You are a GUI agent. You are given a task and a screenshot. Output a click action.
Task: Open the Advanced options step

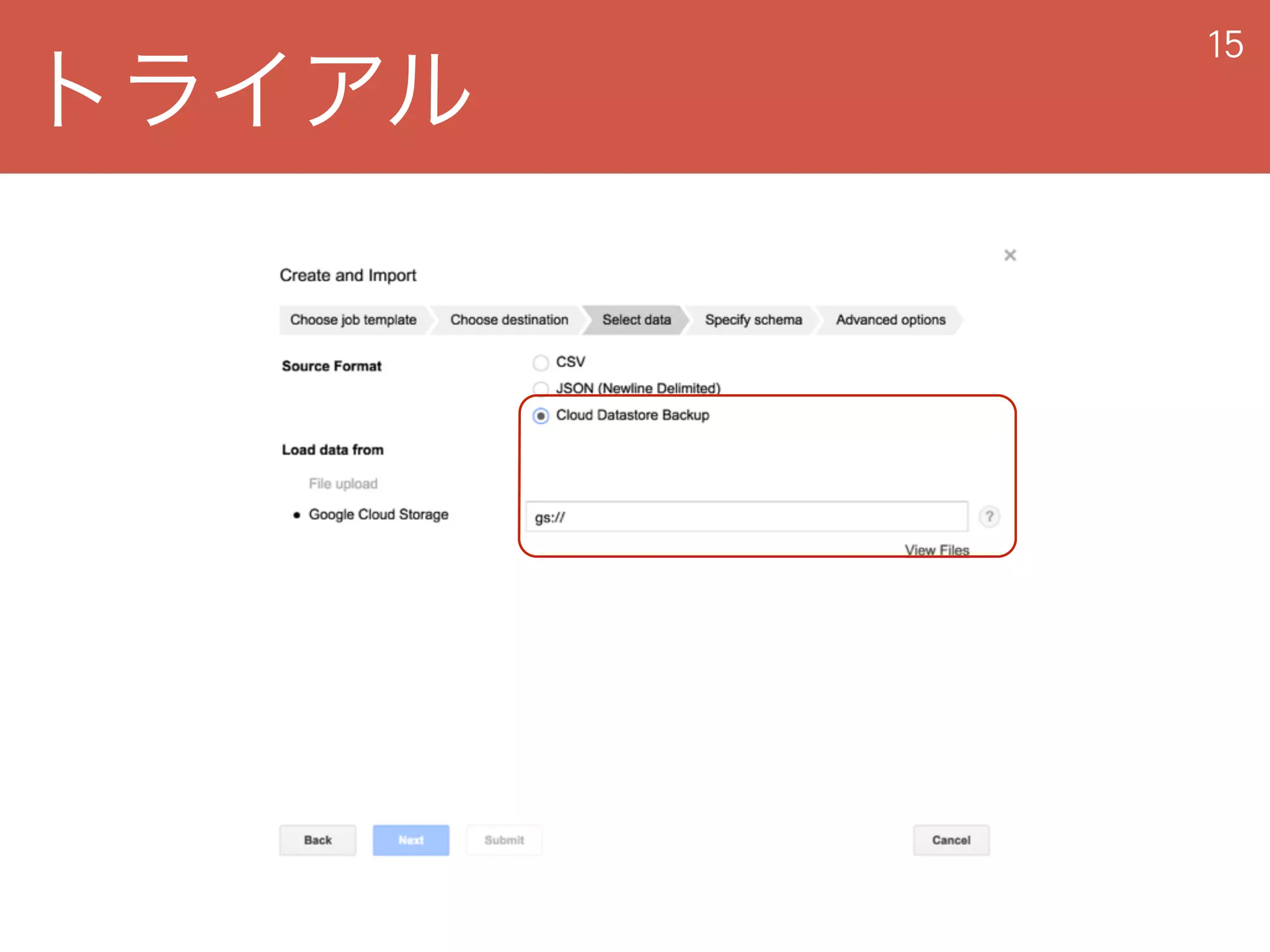pyautogui.click(x=890, y=320)
